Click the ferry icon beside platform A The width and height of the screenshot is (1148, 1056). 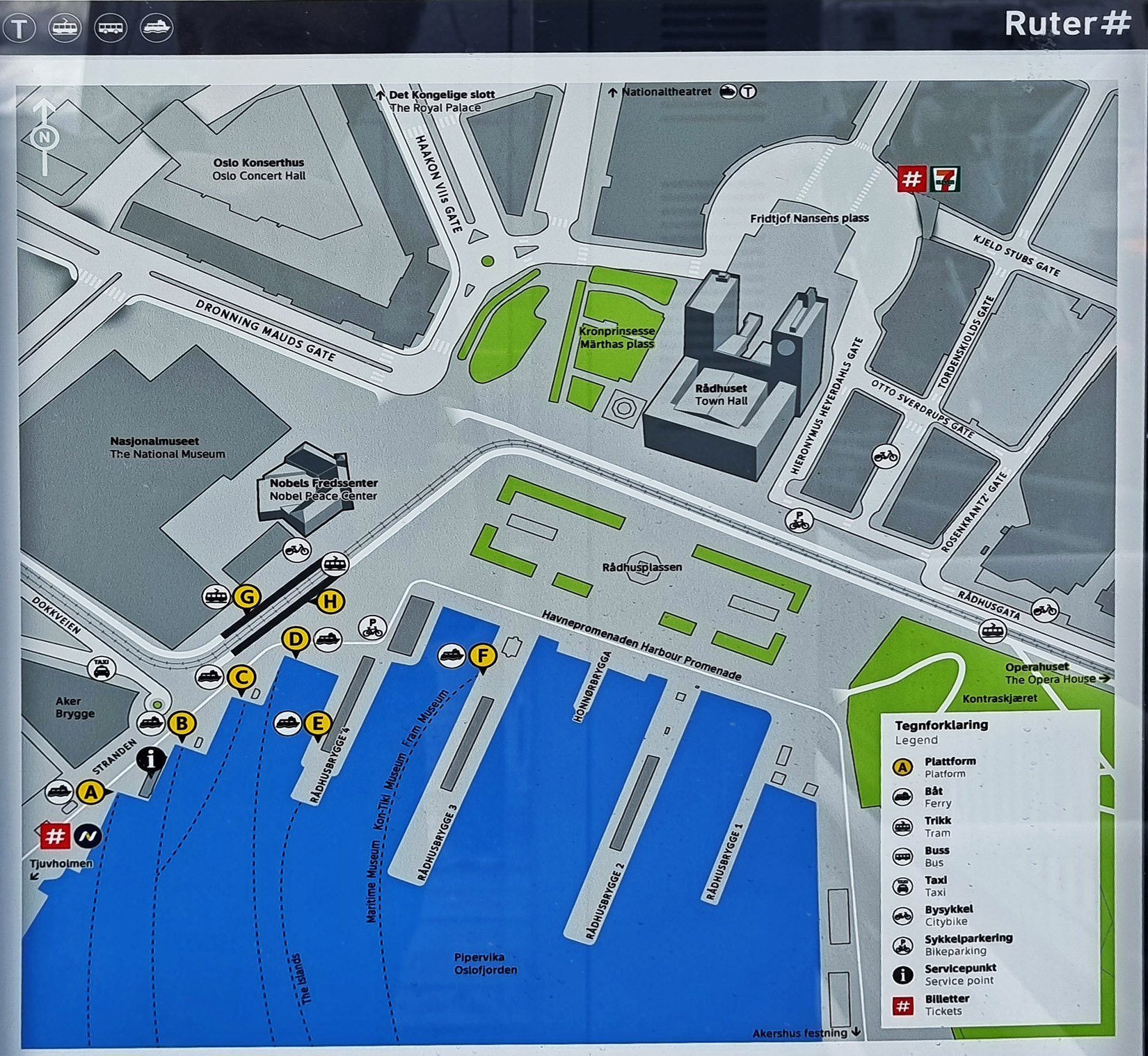[59, 792]
